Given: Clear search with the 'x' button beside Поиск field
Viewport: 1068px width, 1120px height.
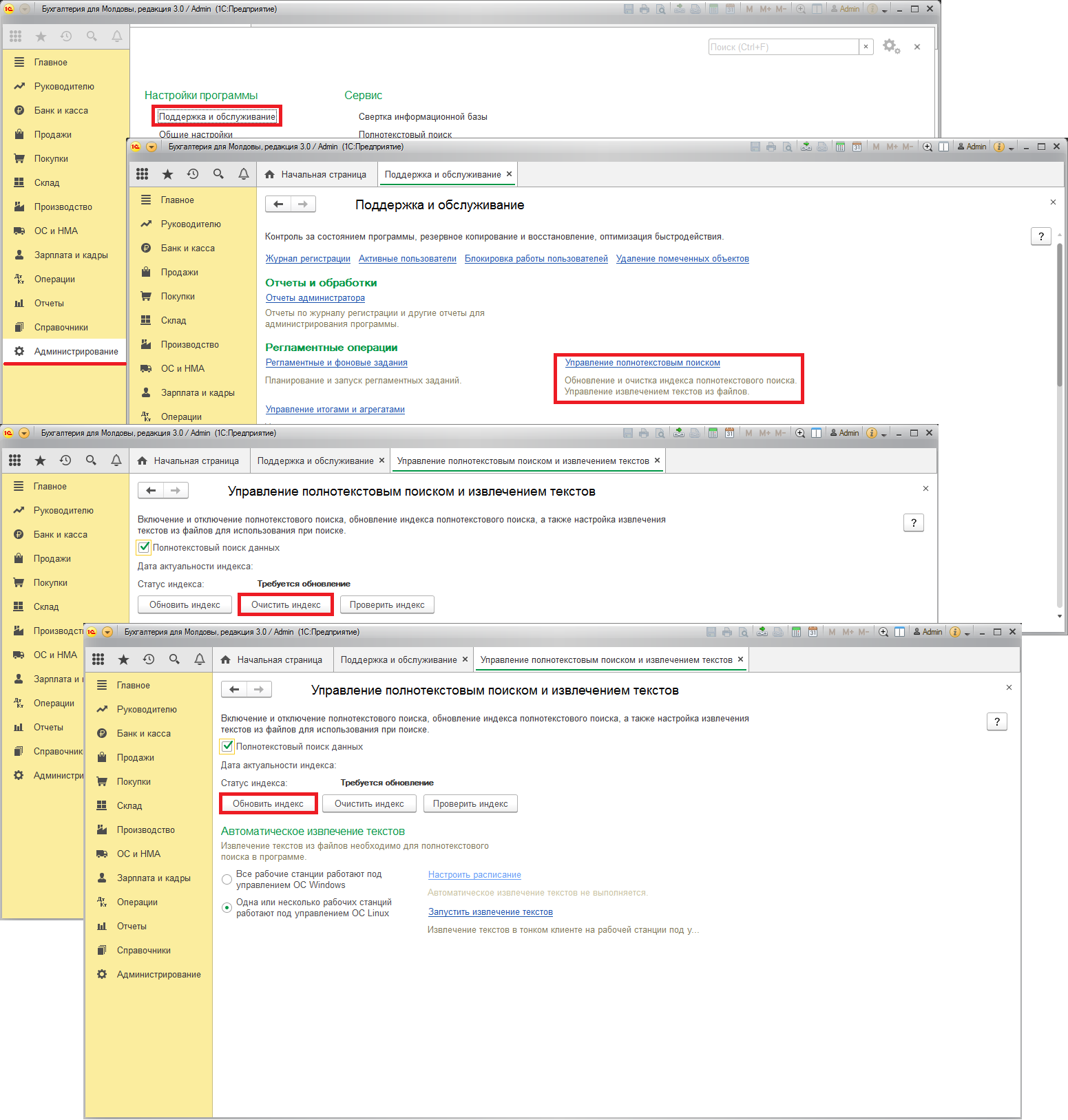Looking at the screenshot, I should point(866,47).
